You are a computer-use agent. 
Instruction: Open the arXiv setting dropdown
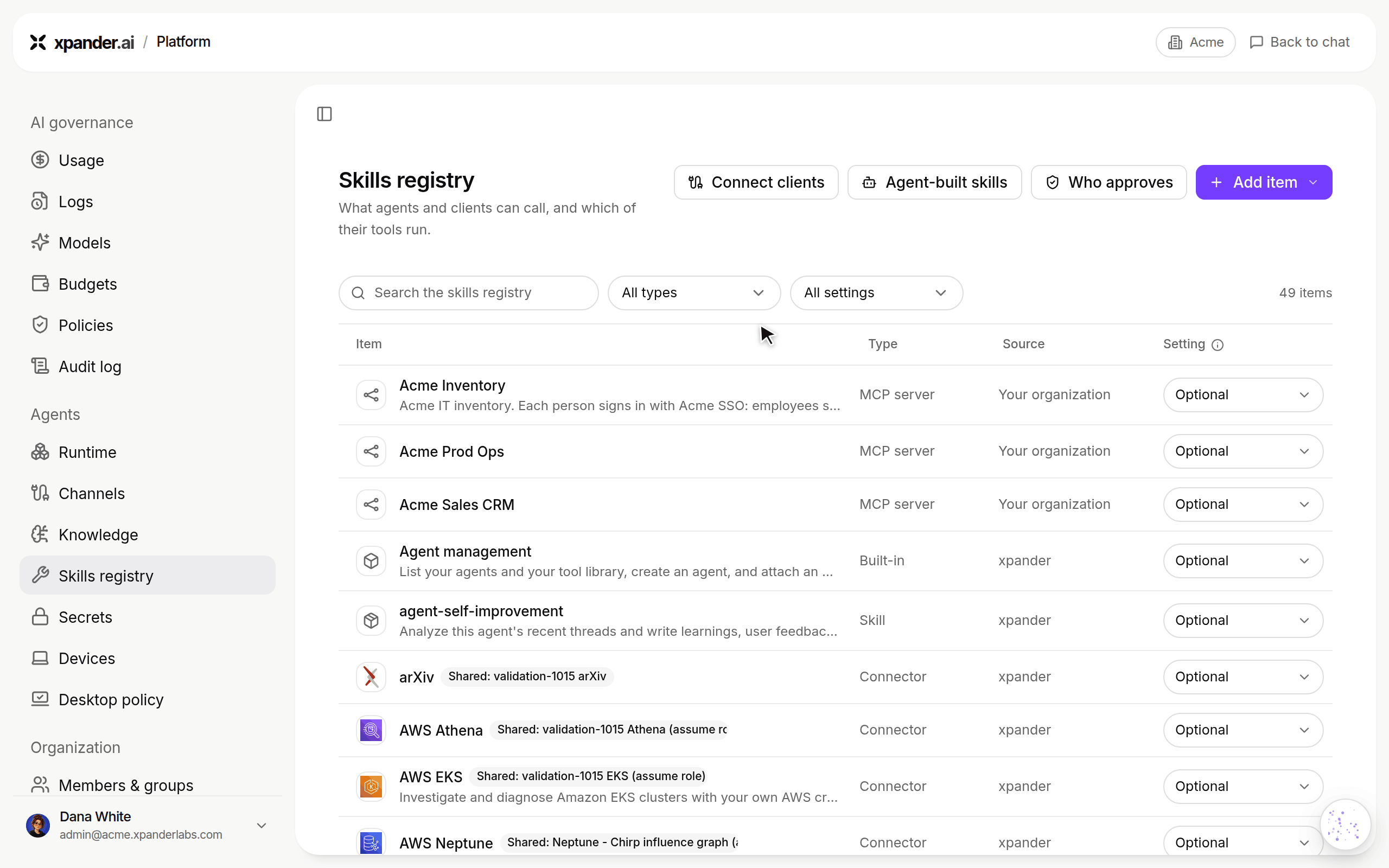1243,677
